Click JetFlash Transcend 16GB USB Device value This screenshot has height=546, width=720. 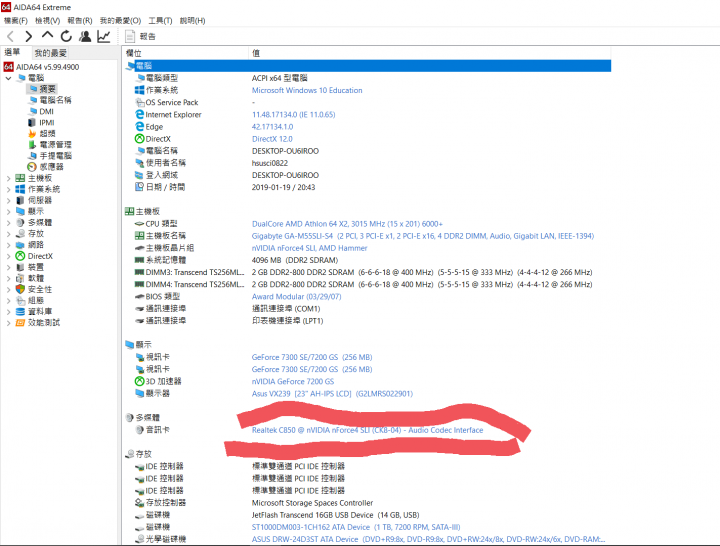pos(335,515)
